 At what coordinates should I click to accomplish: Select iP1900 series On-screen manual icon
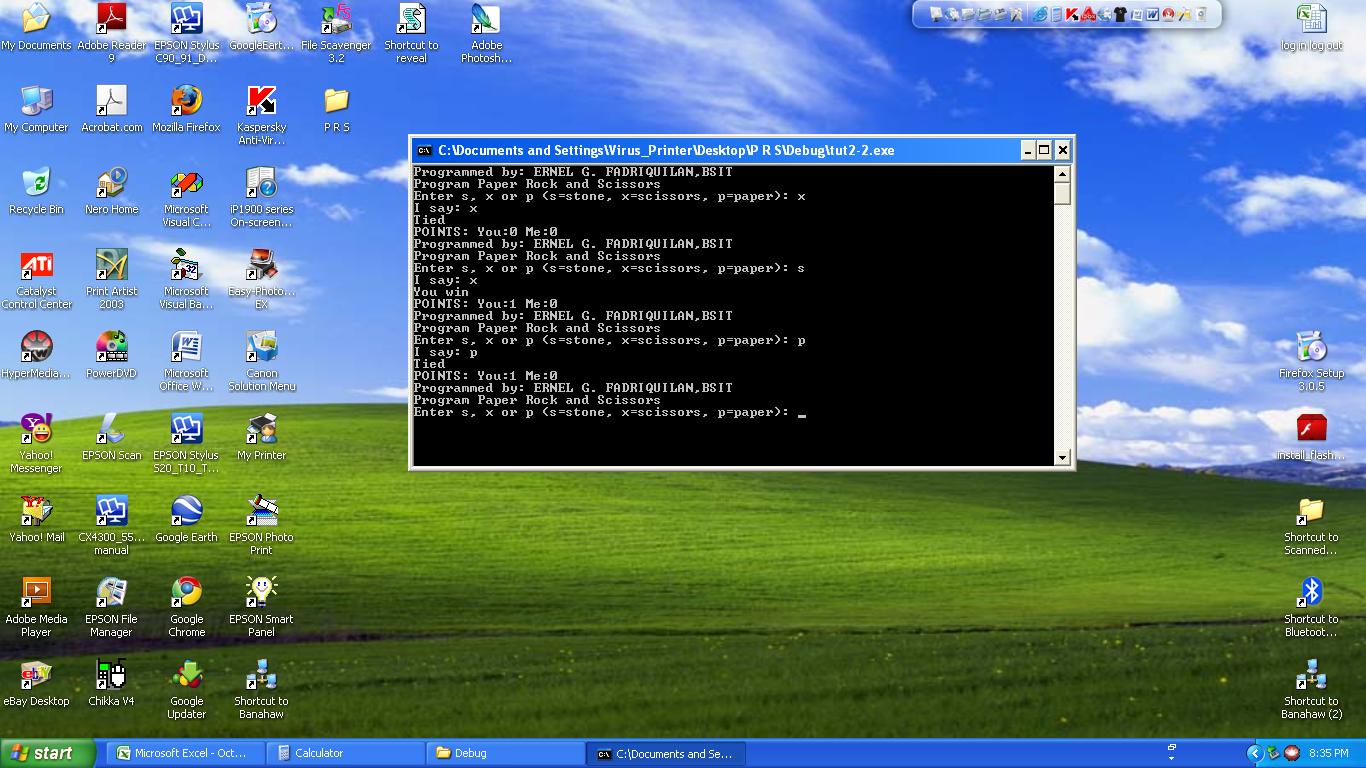pyautogui.click(x=261, y=197)
